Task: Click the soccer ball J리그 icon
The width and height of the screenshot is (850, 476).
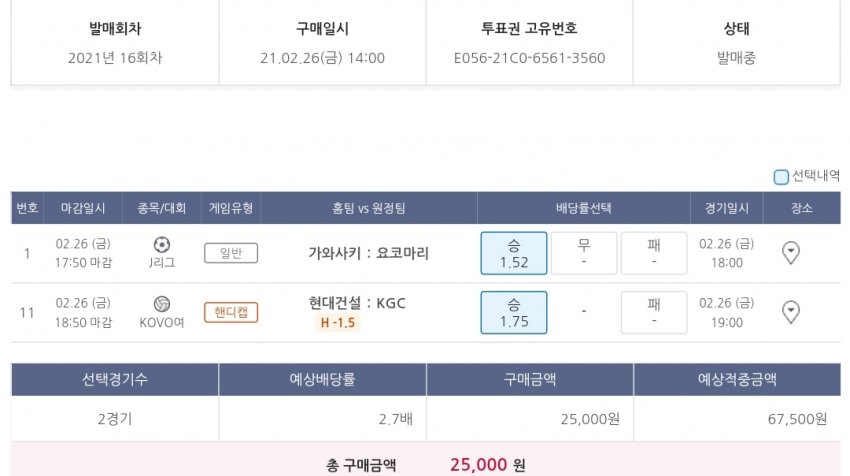Action: click(x=162, y=244)
